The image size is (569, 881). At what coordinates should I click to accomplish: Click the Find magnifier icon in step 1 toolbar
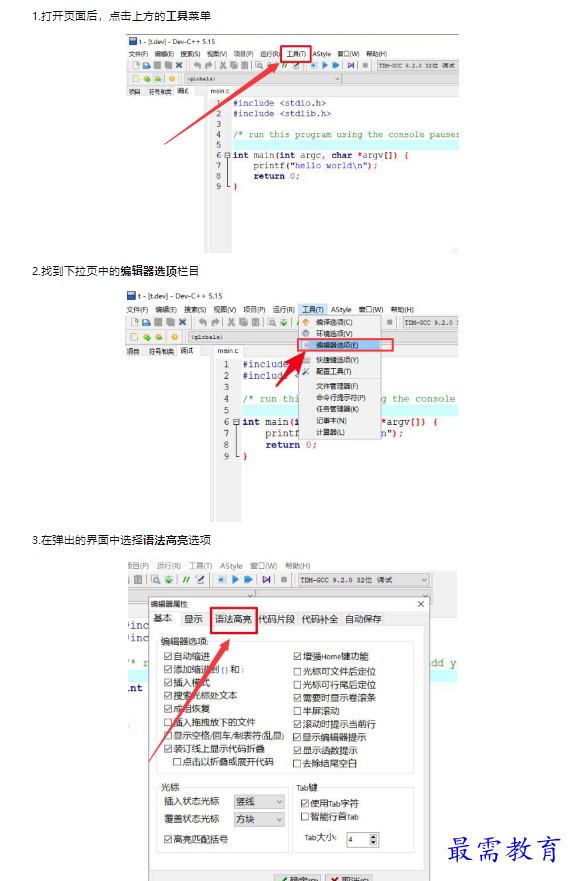(x=259, y=66)
